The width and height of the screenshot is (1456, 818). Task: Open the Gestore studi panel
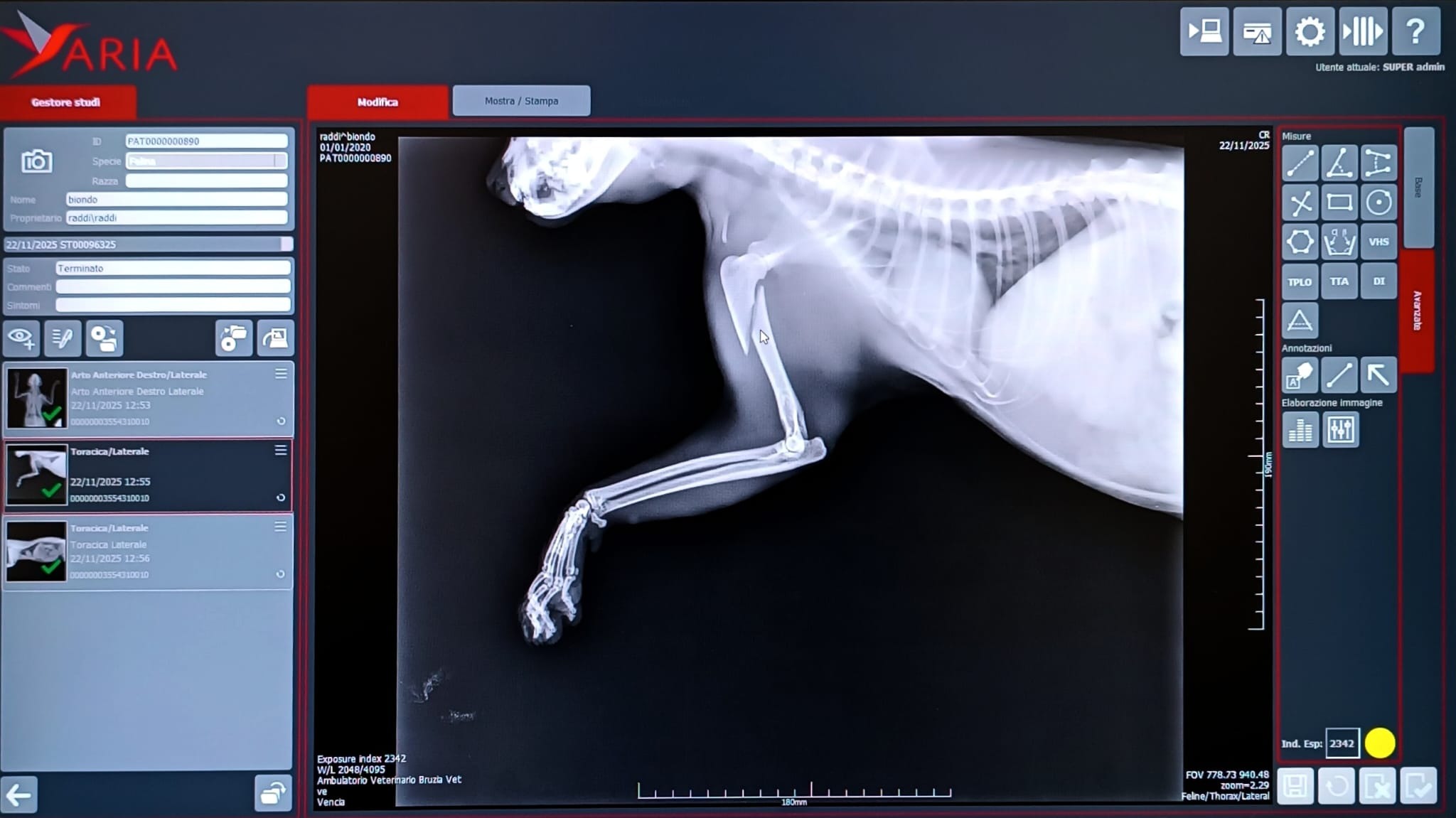point(66,102)
